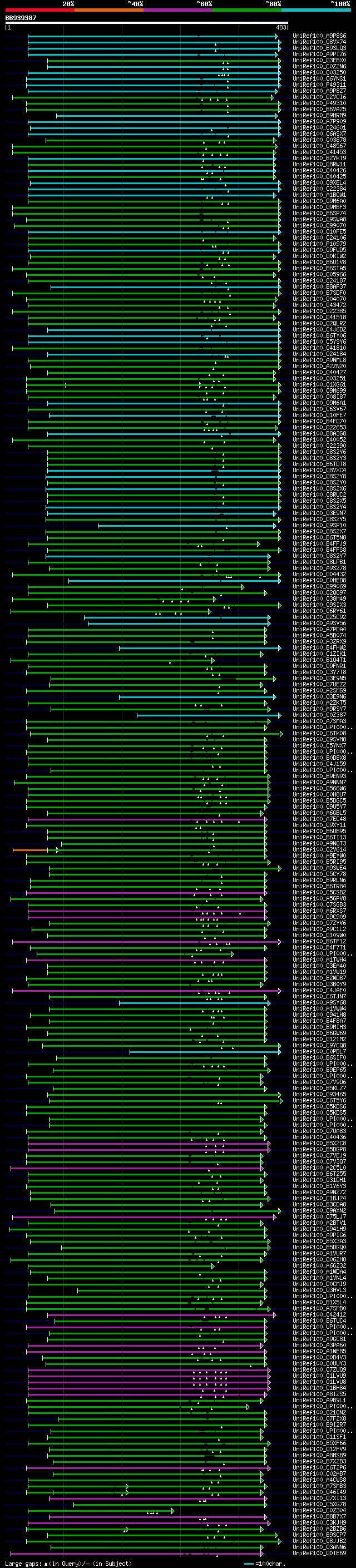Click the white query sequence bar

pos(147,23)
